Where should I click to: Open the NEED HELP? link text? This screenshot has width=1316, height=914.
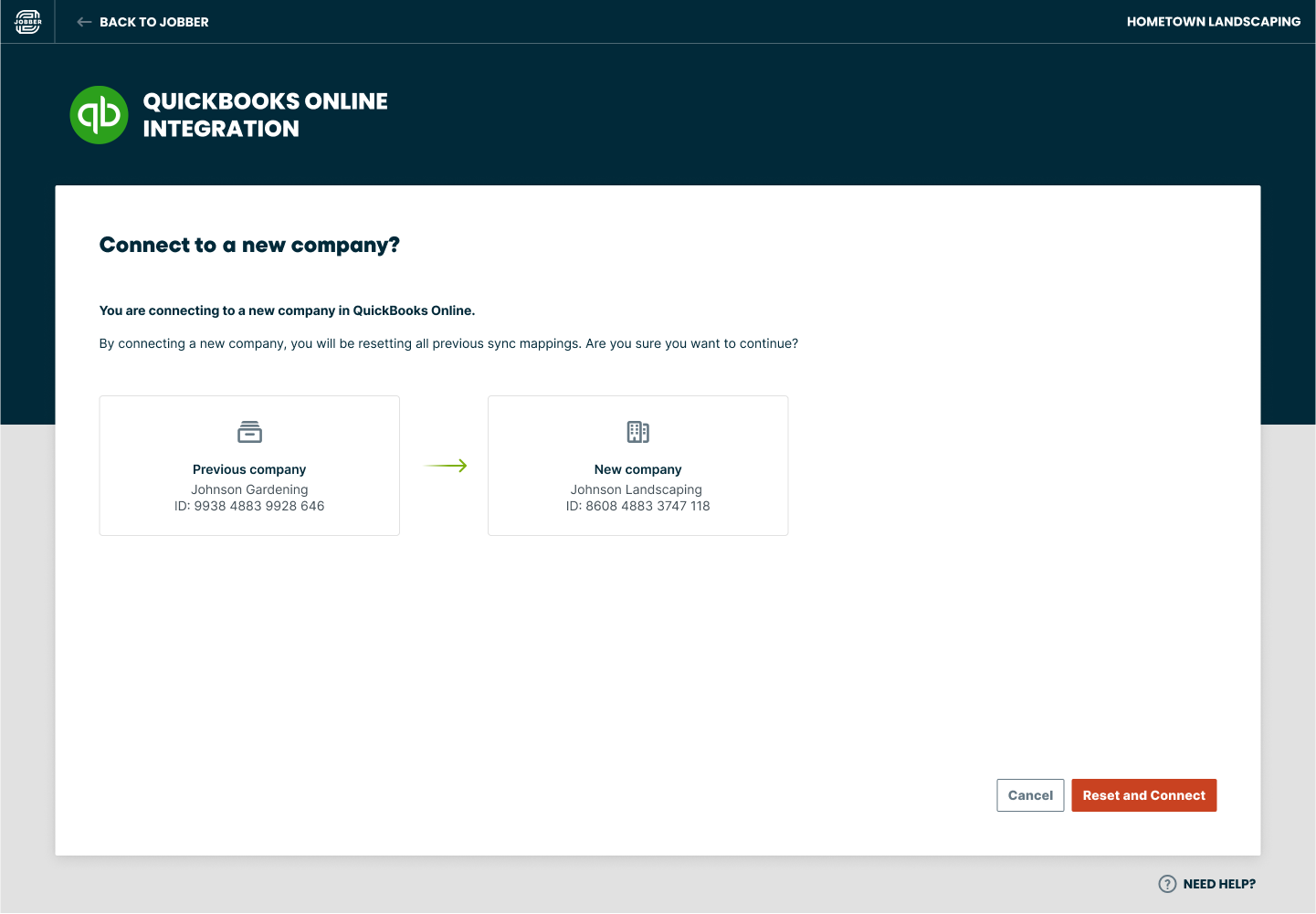coord(1219,884)
